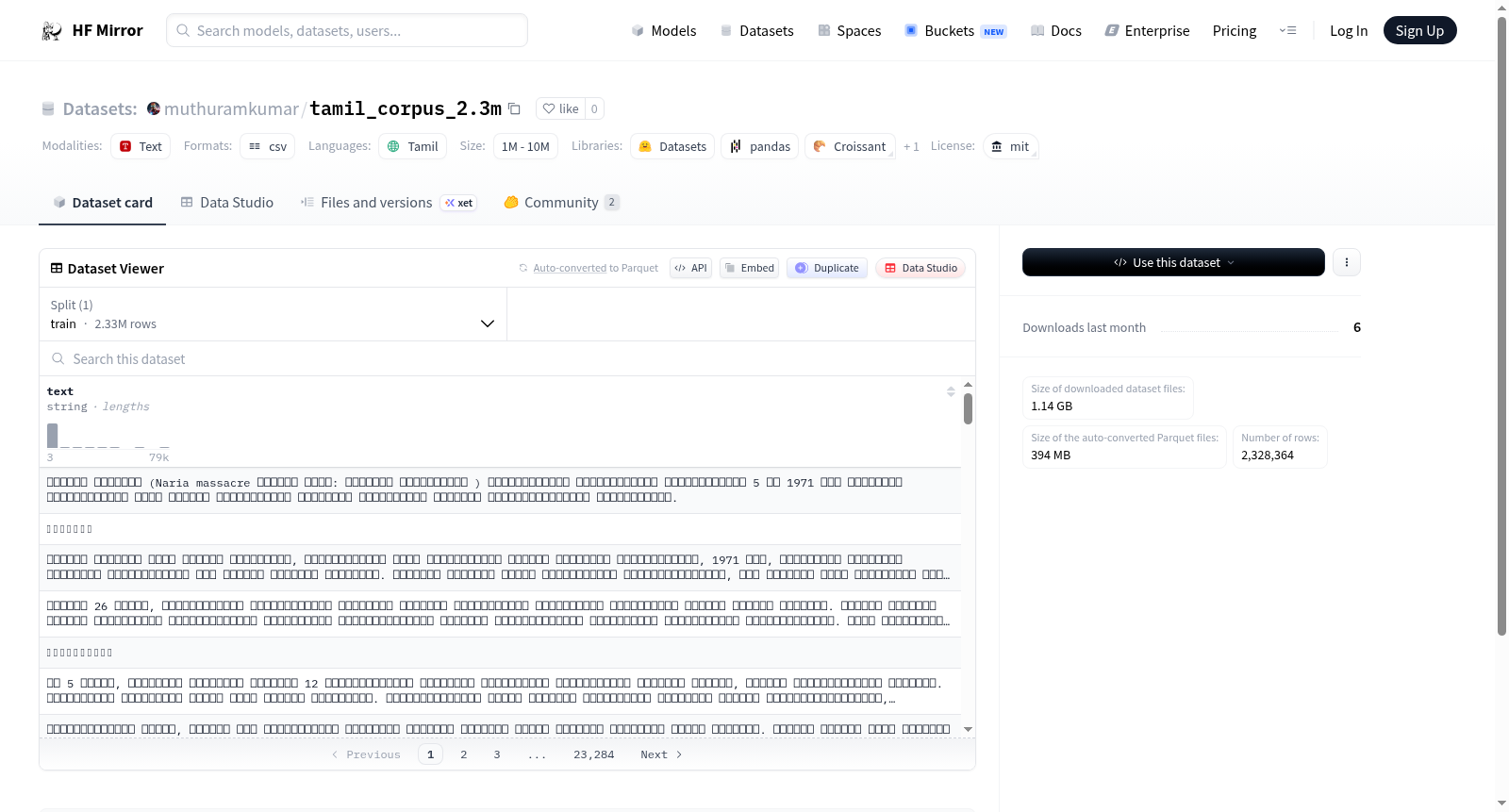Screen dimensions: 1509x812
Task: Open the Use this dataset dropdown
Action: coord(1173,262)
